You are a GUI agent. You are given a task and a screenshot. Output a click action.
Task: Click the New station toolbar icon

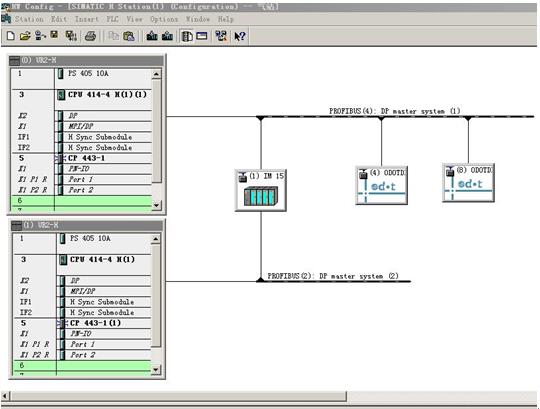point(10,36)
